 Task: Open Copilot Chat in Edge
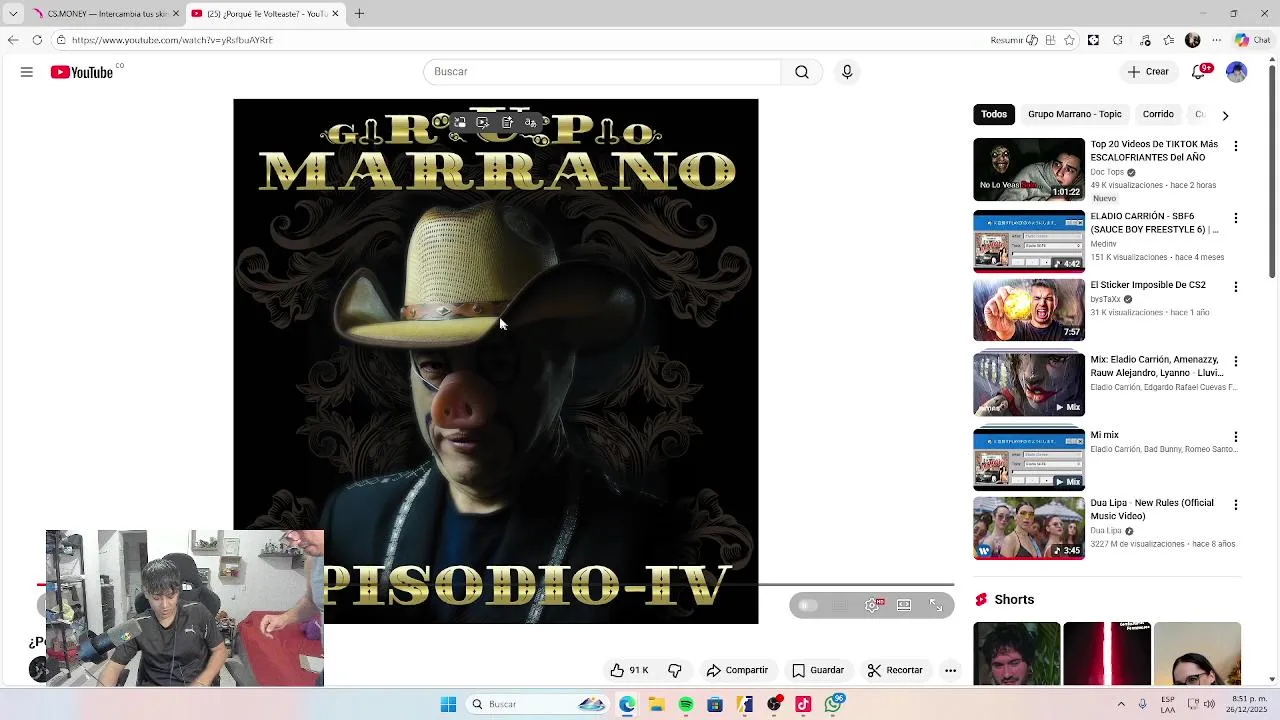[x=1251, y=40]
